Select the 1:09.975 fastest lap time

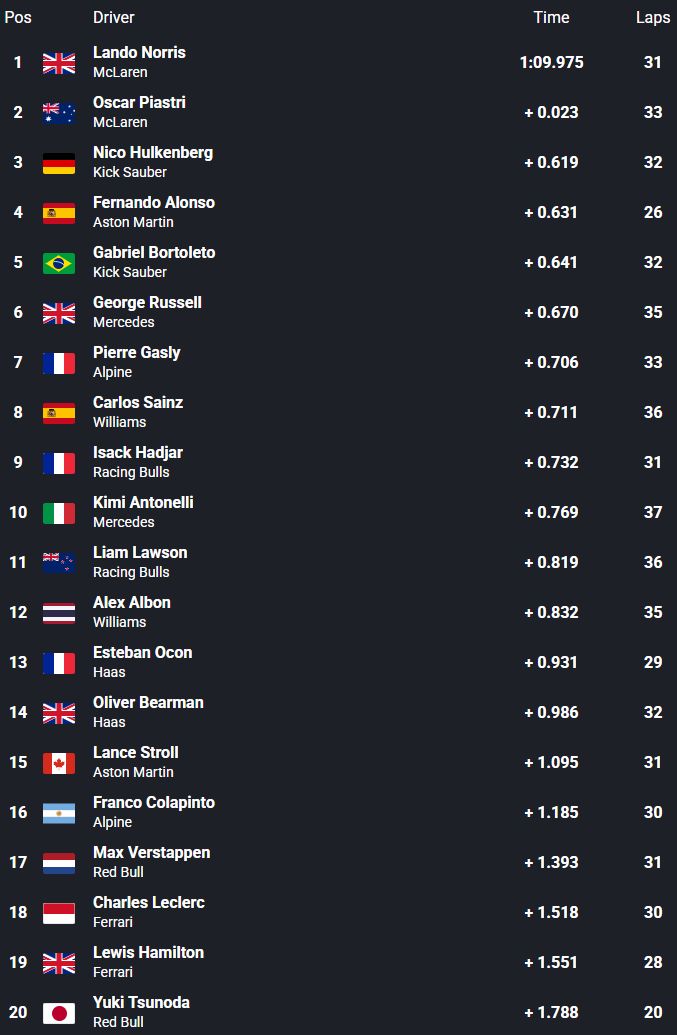(551, 62)
